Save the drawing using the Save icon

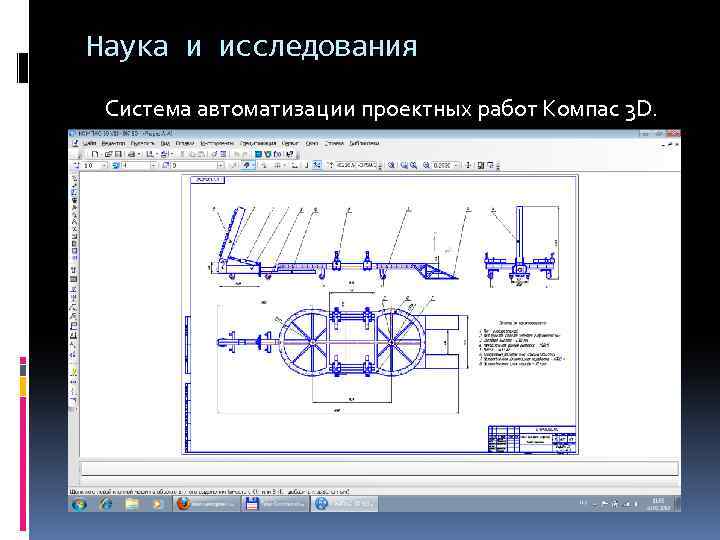118,154
